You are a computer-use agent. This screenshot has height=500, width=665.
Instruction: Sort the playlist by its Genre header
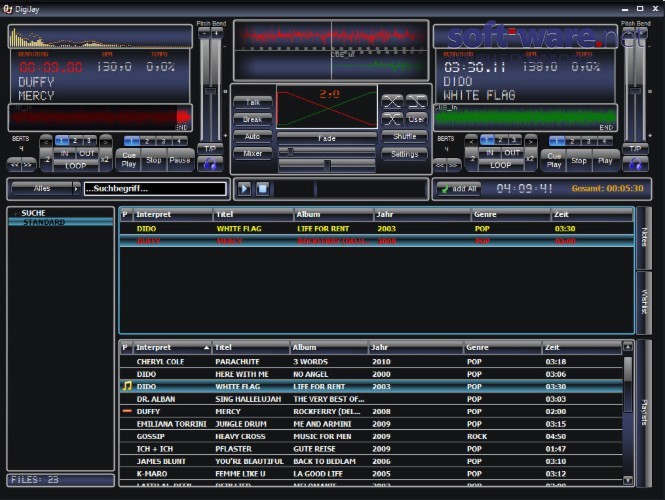click(x=511, y=215)
